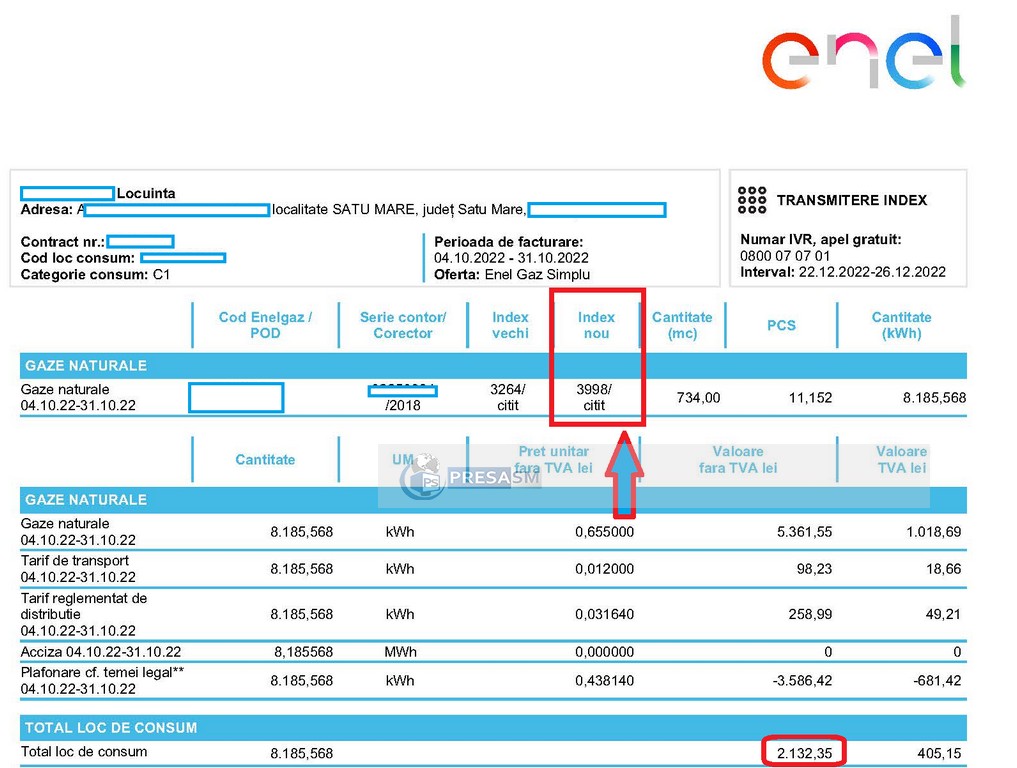This screenshot has width=1017, height=768.
Task: Click the Index nou column header
Action: coord(596,325)
